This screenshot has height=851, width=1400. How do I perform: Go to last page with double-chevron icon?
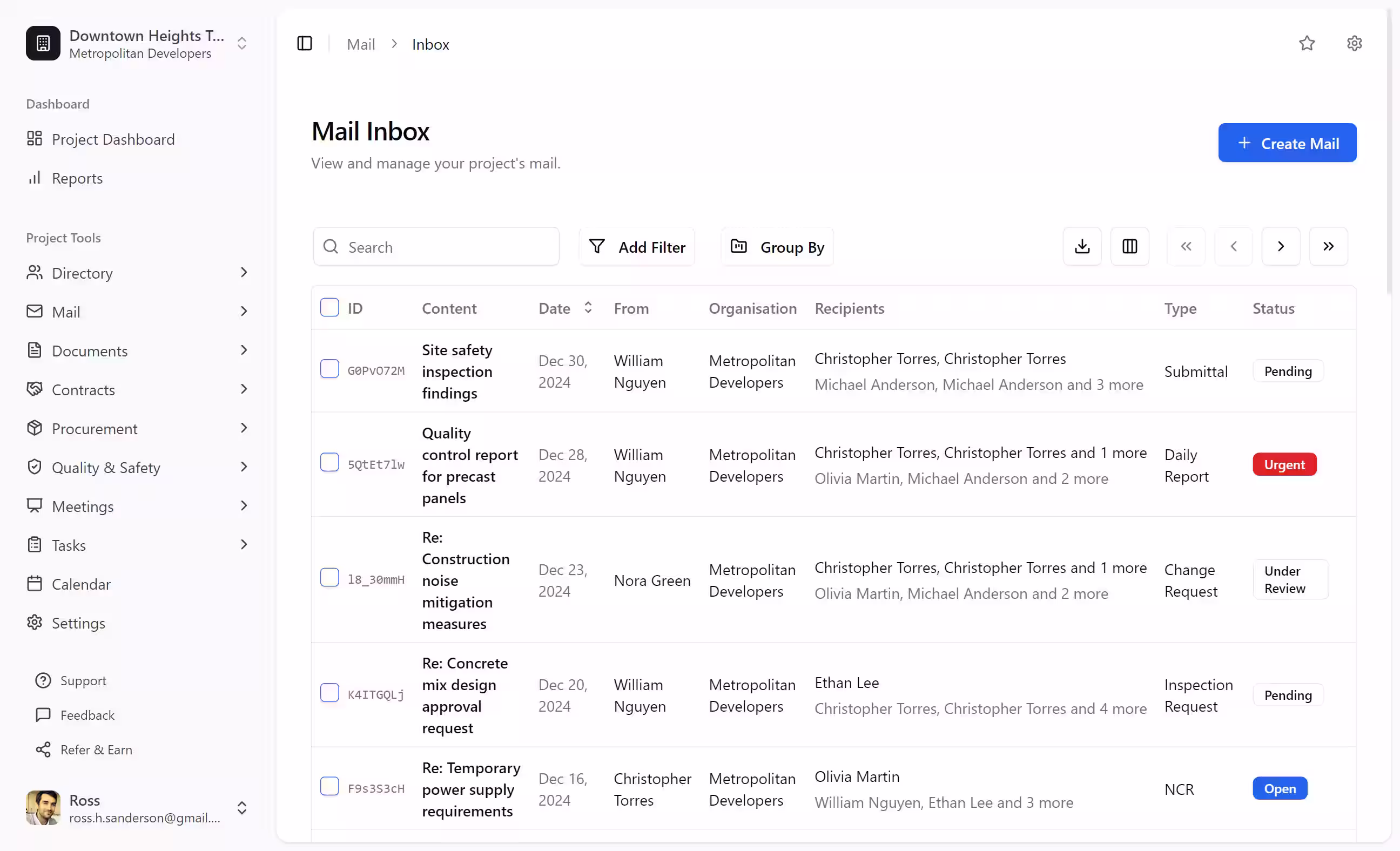pyautogui.click(x=1328, y=246)
